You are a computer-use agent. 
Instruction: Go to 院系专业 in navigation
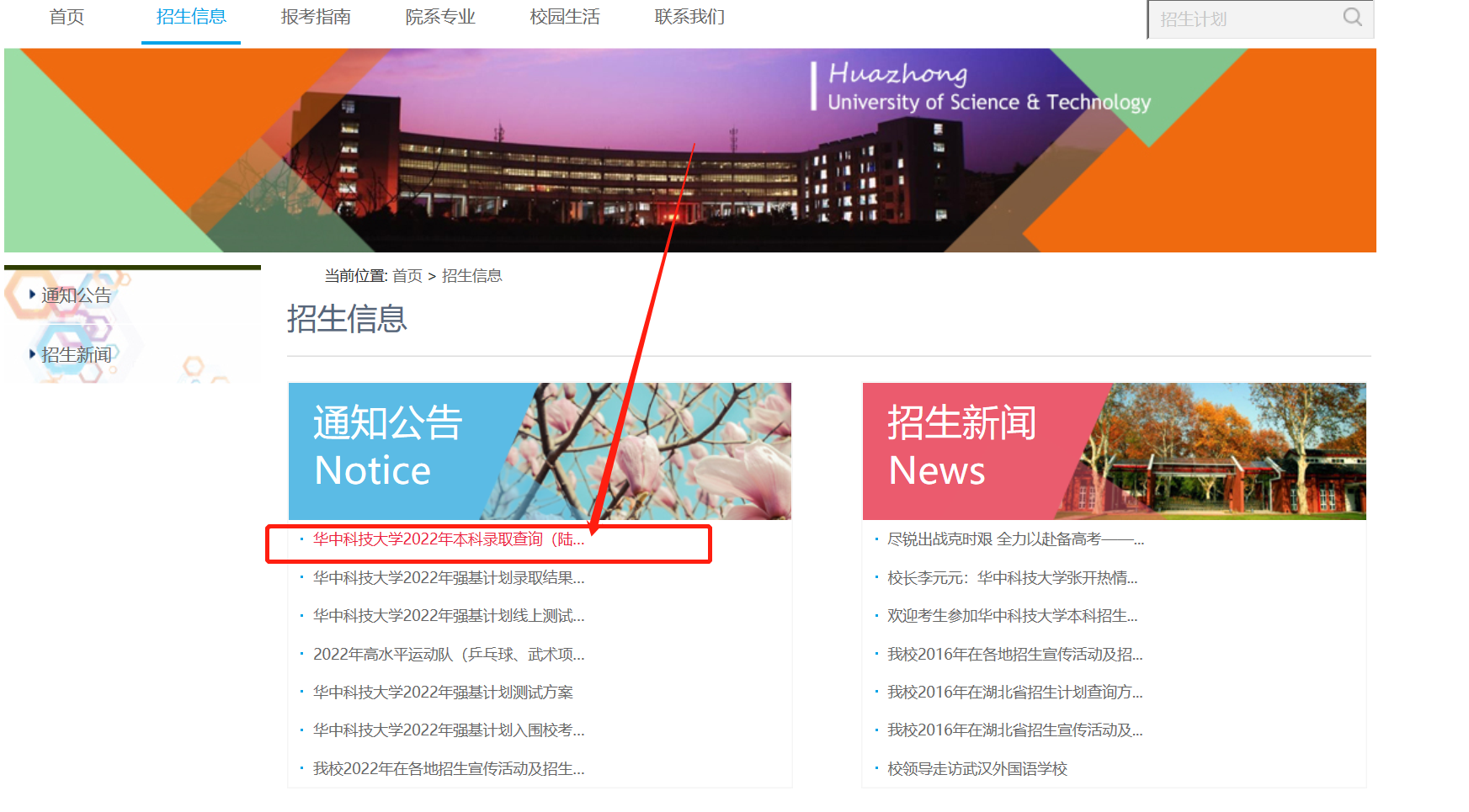(440, 18)
